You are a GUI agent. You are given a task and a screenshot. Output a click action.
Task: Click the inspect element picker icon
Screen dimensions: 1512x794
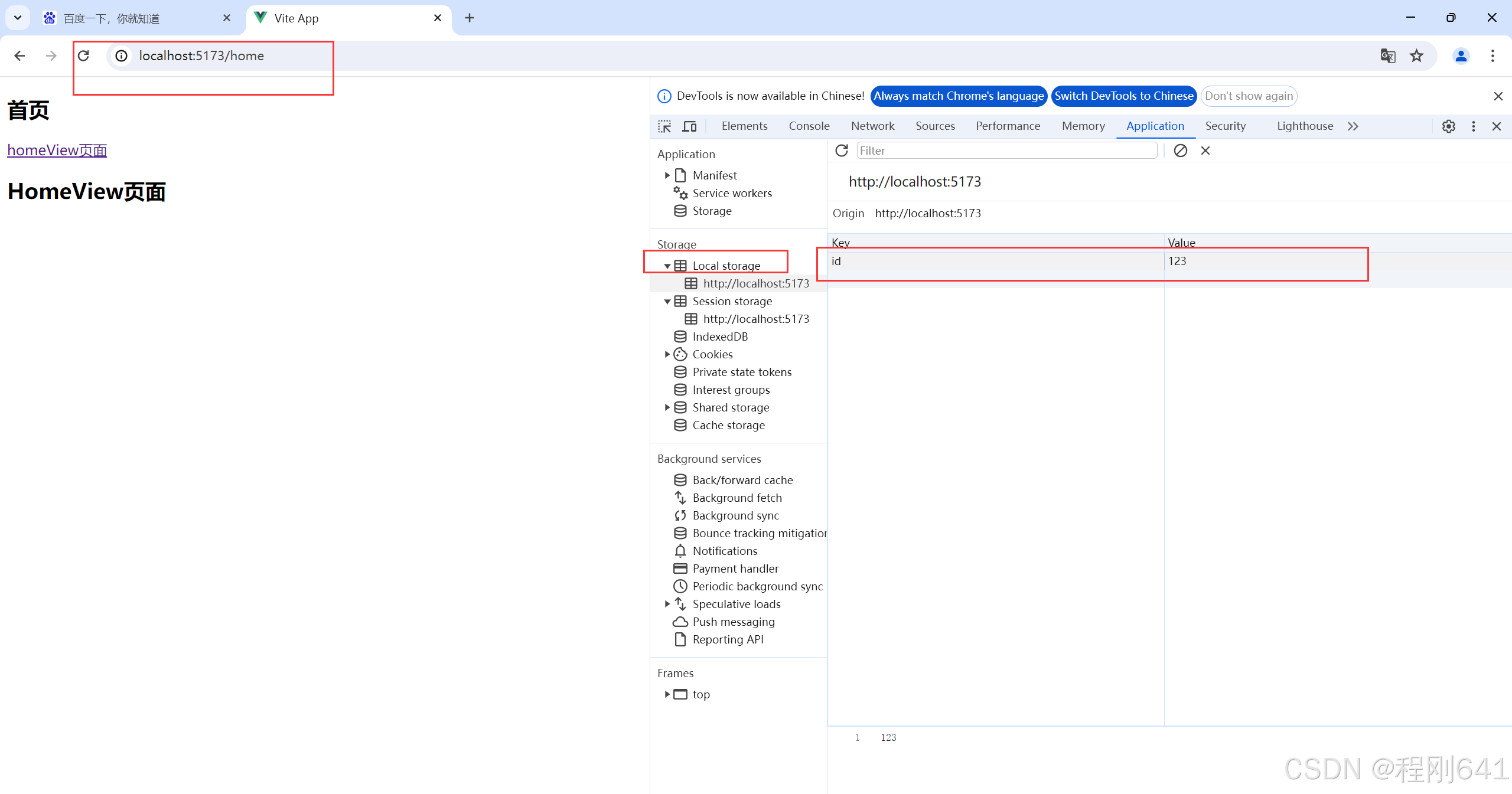(x=664, y=126)
